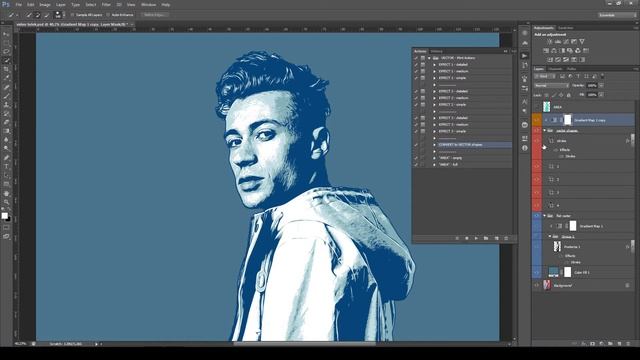Add a Brightness/Contrast adjustment
The height and width of the screenshot is (360, 640).
[x=550, y=42]
